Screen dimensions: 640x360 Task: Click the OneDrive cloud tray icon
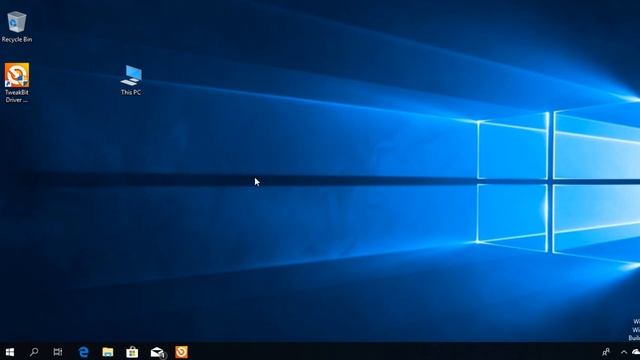636,352
